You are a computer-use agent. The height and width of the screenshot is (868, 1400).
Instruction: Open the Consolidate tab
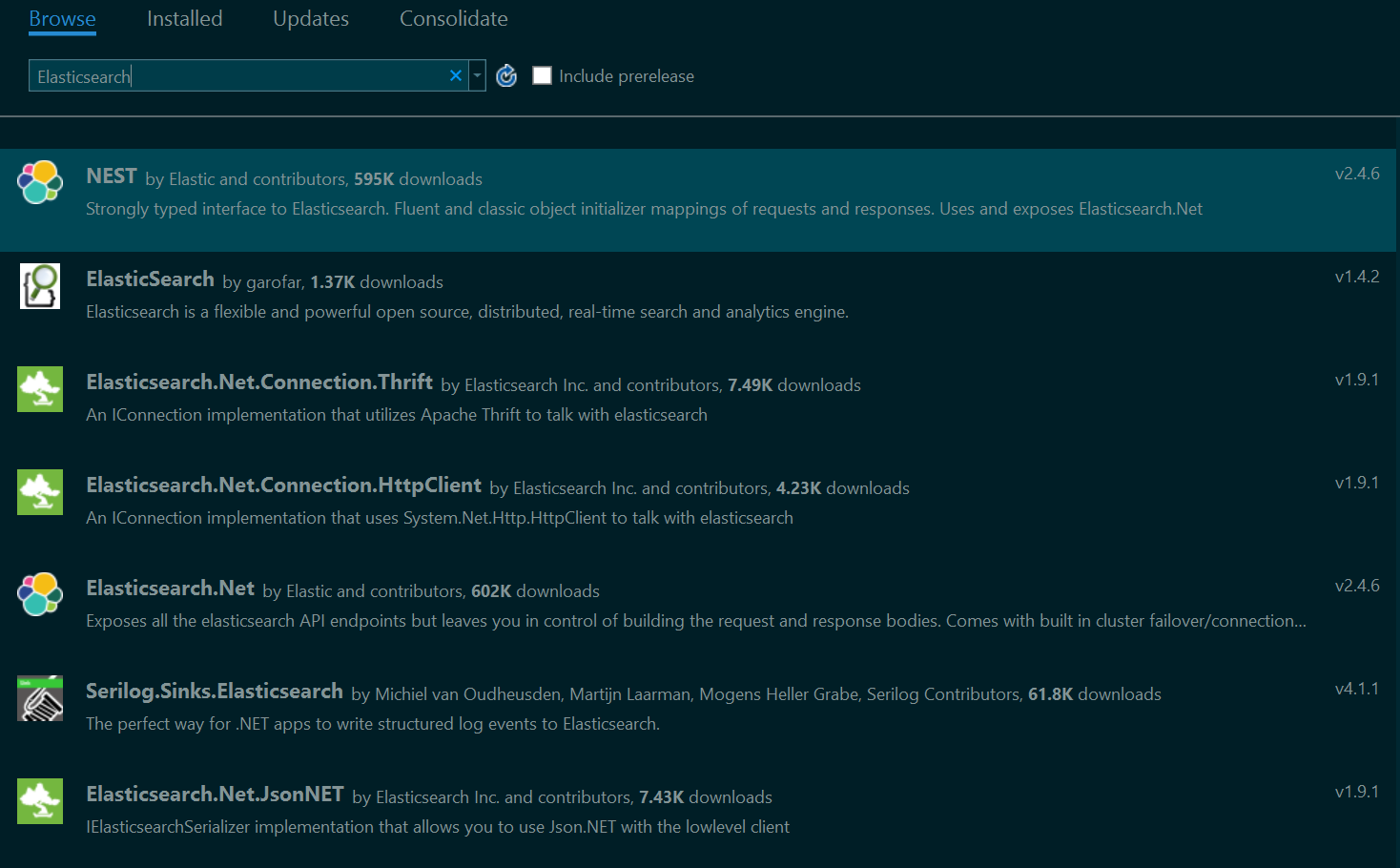454,19
